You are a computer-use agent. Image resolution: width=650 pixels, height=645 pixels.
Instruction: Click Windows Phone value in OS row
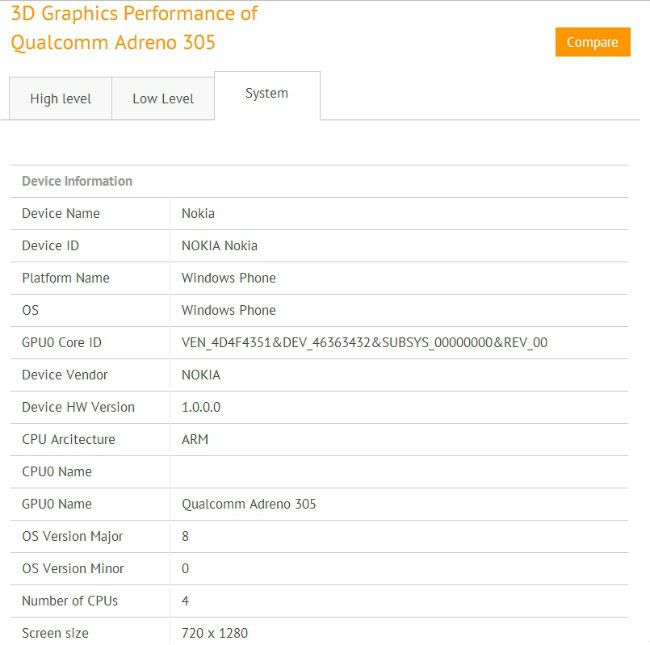(228, 310)
